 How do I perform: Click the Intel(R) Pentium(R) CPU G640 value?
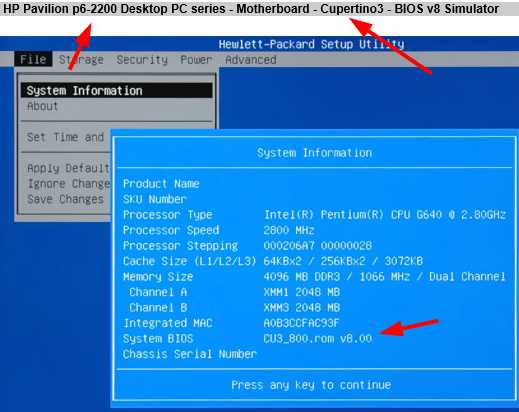pos(385,215)
